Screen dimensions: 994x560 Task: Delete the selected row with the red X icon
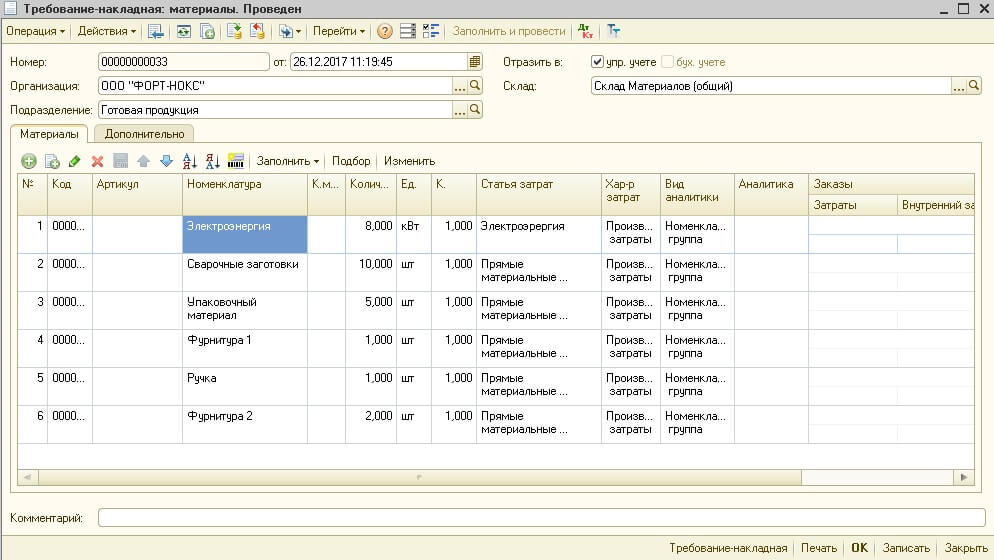pos(97,161)
